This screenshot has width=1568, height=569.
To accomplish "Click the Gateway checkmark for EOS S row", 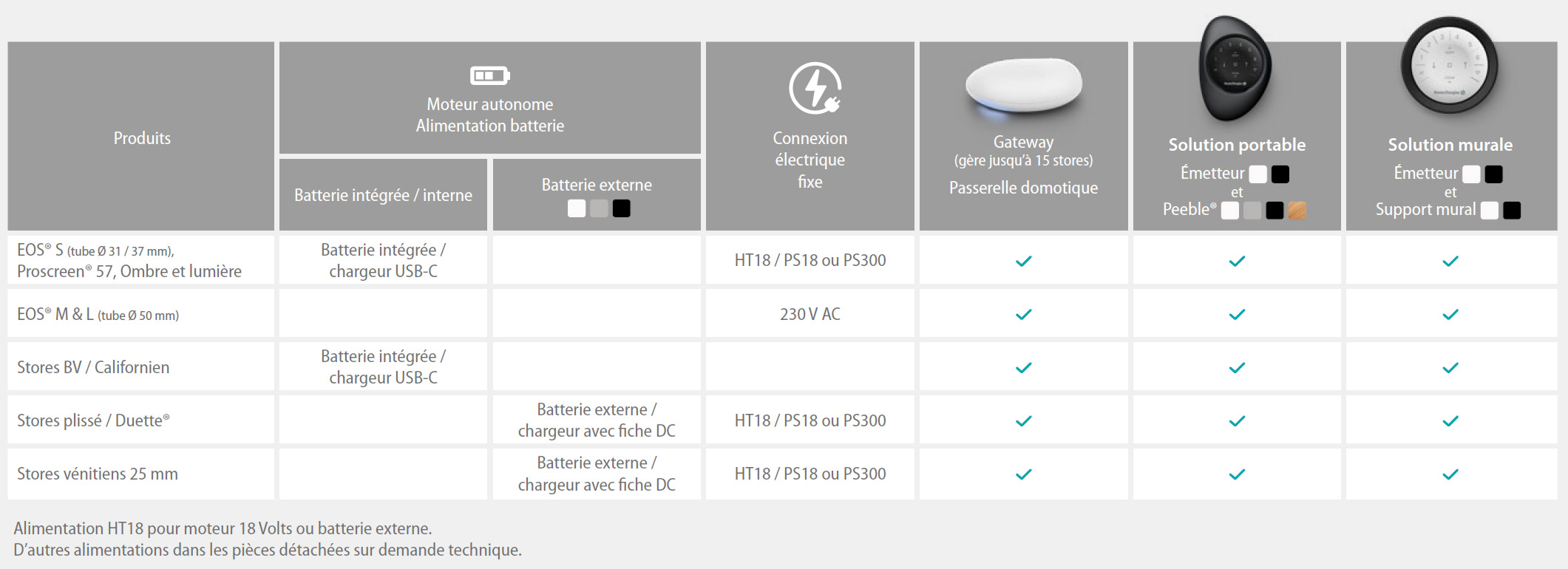I will click(x=1023, y=261).
